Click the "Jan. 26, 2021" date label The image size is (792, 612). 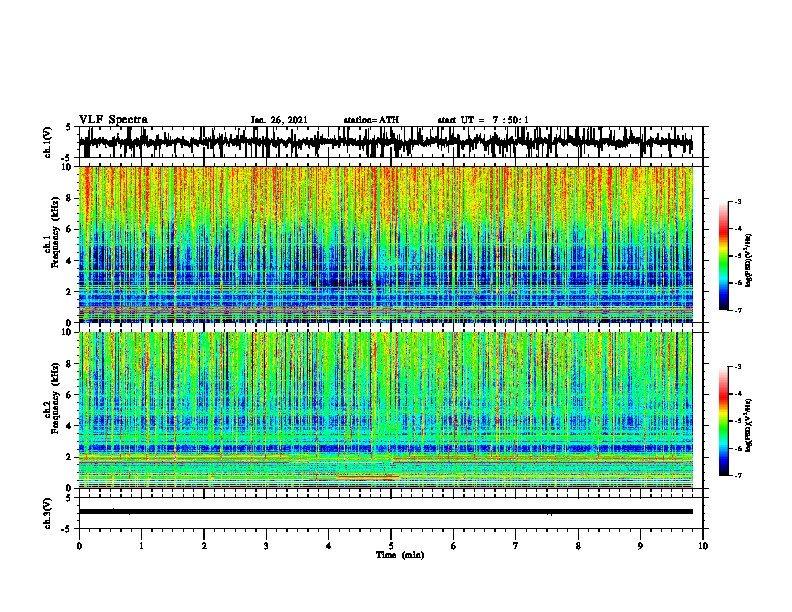279,120
